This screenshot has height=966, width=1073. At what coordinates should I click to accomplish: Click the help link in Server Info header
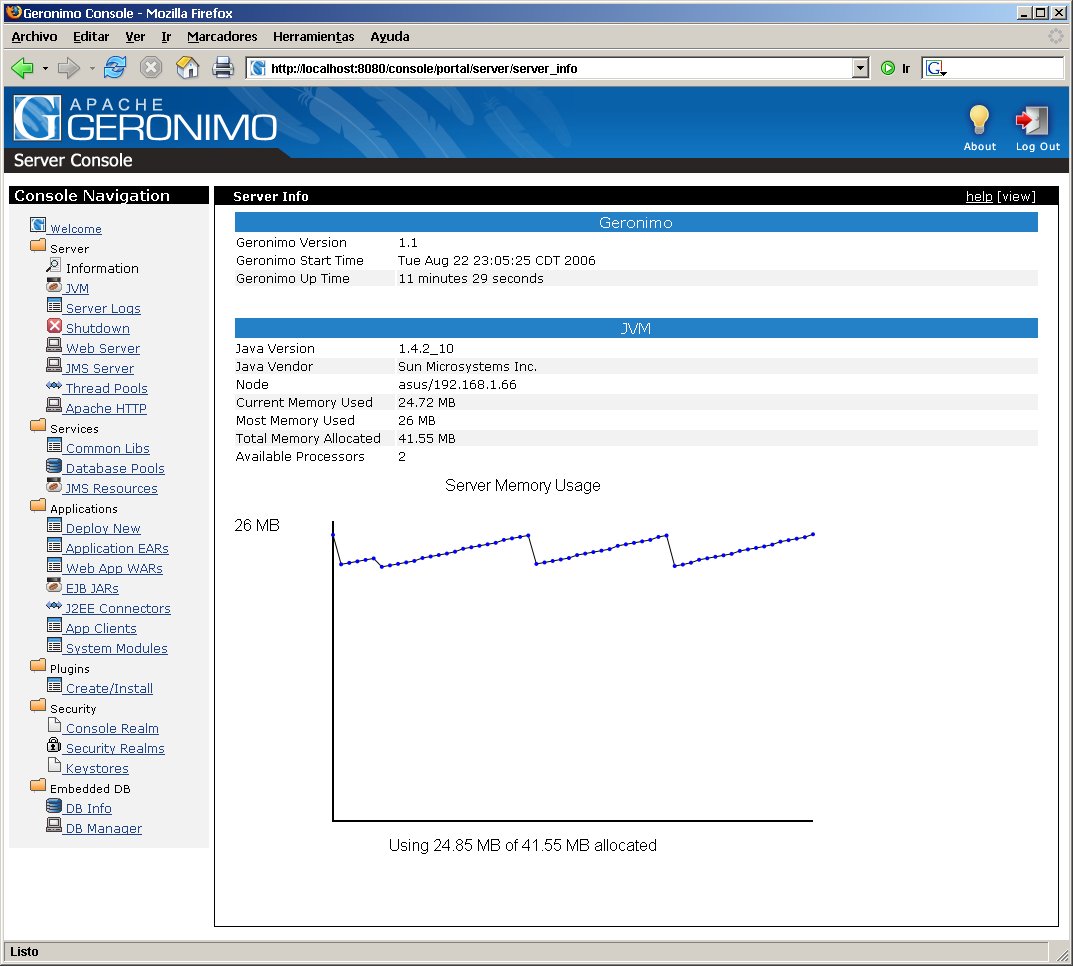point(979,196)
